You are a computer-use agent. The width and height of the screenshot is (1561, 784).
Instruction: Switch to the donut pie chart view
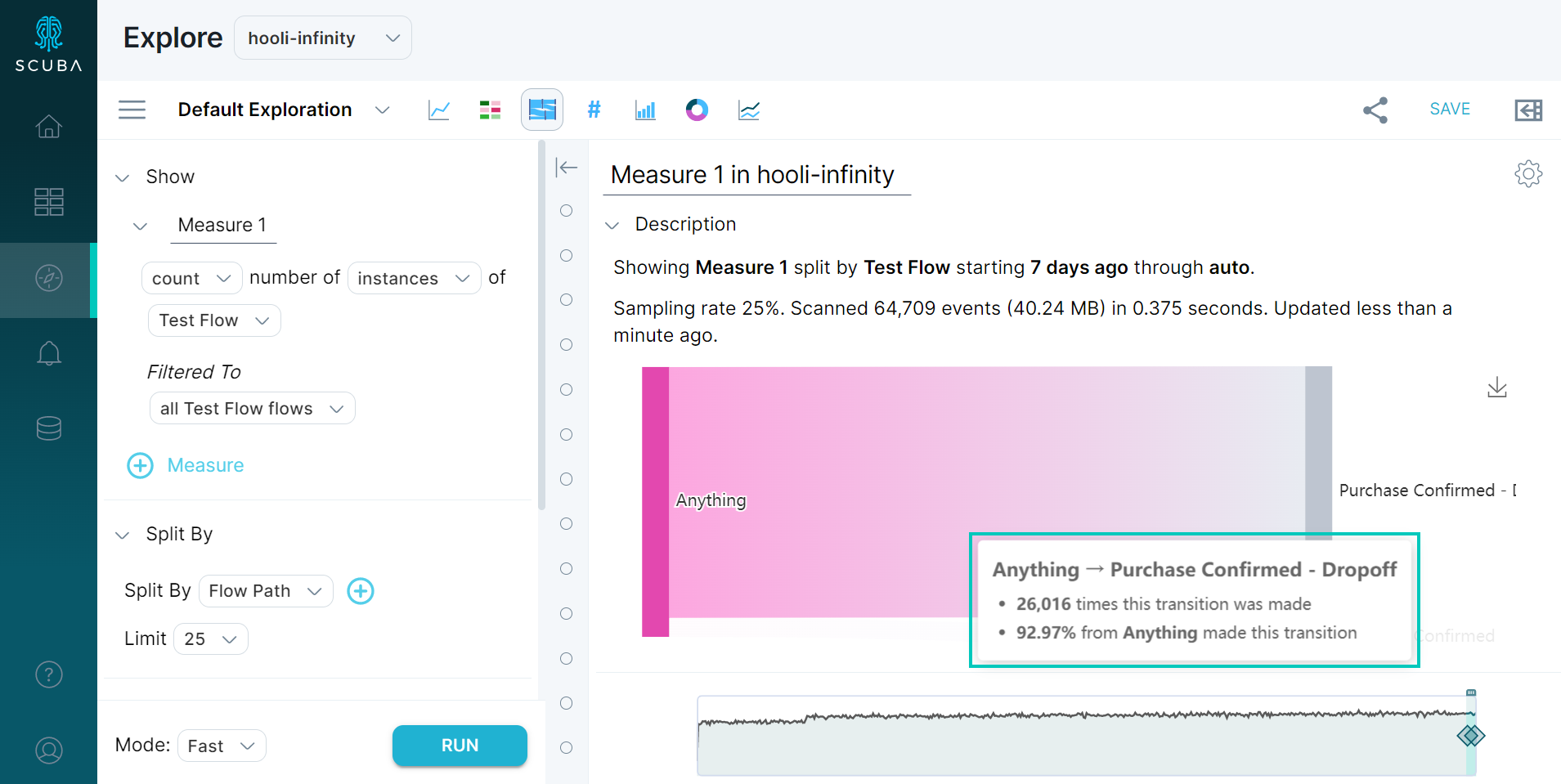tap(697, 110)
